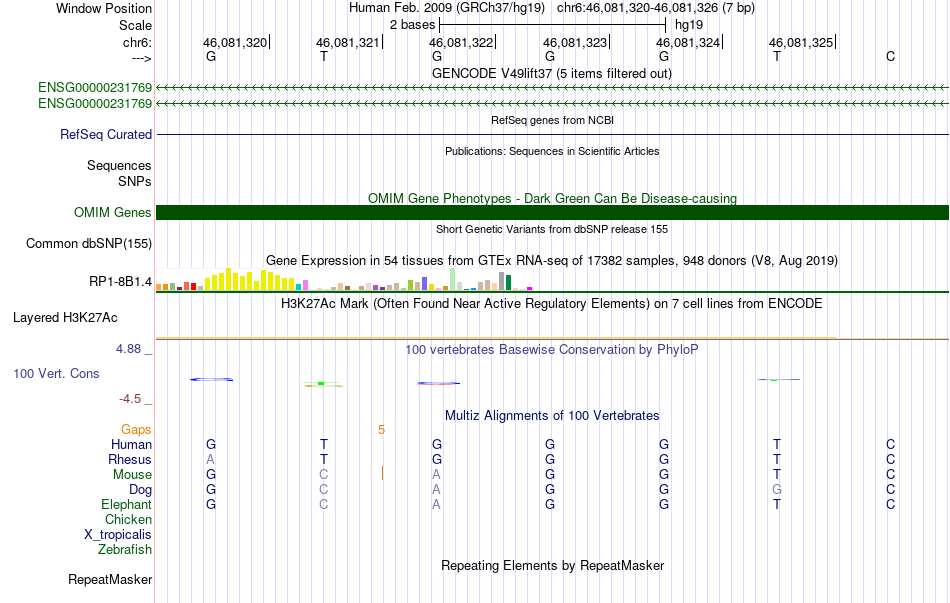Viewport: 950px width, 603px height.
Task: Click the H3K27Ac orange signal line
Action: [x=496, y=338]
